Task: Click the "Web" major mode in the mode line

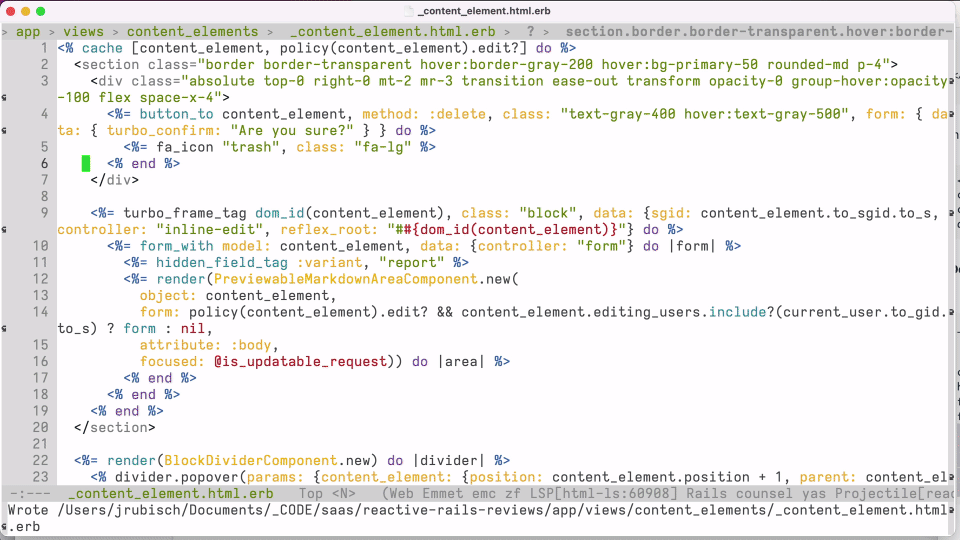Action: pos(403,493)
